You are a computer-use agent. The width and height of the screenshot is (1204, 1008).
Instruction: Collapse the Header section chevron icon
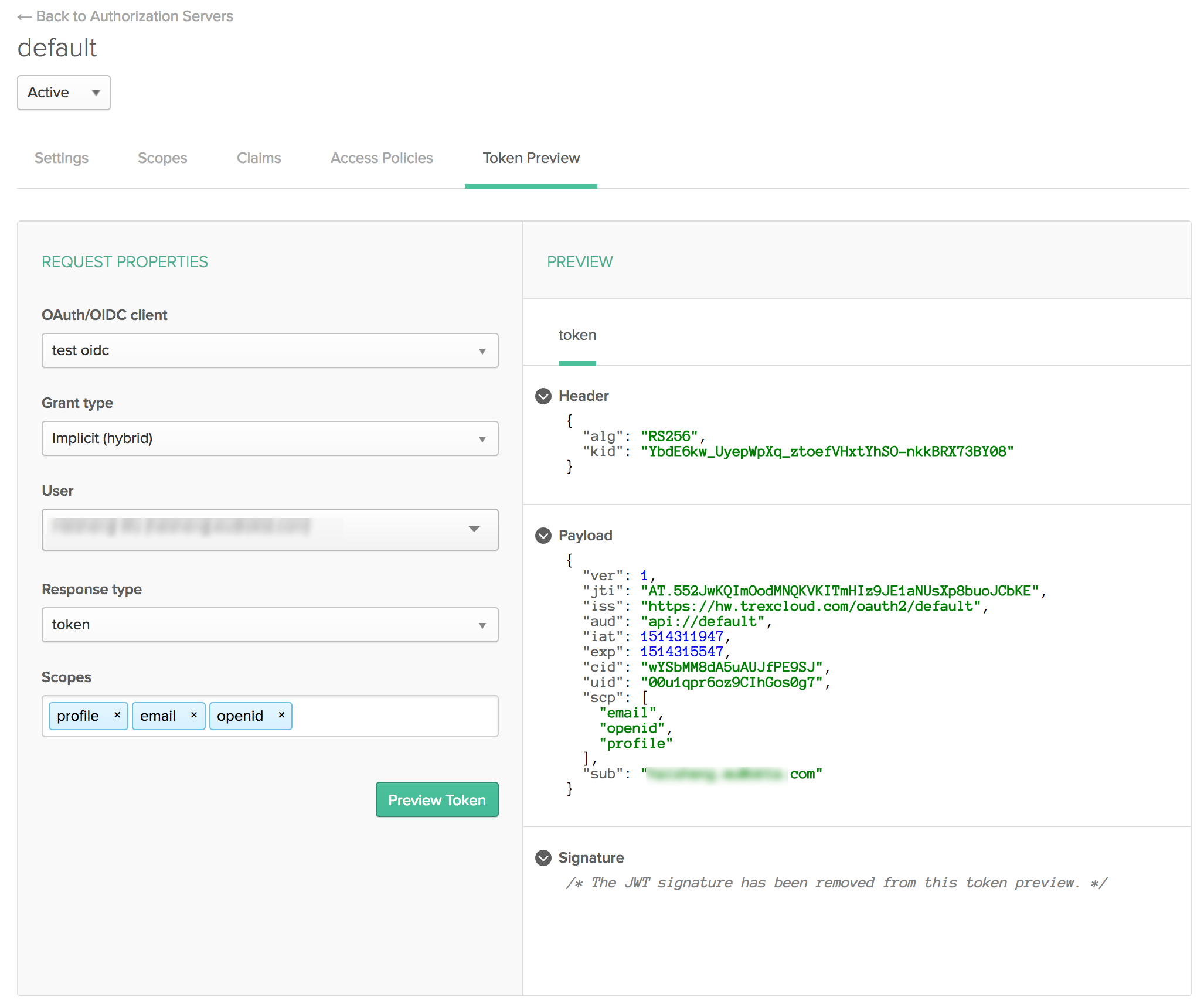point(543,396)
